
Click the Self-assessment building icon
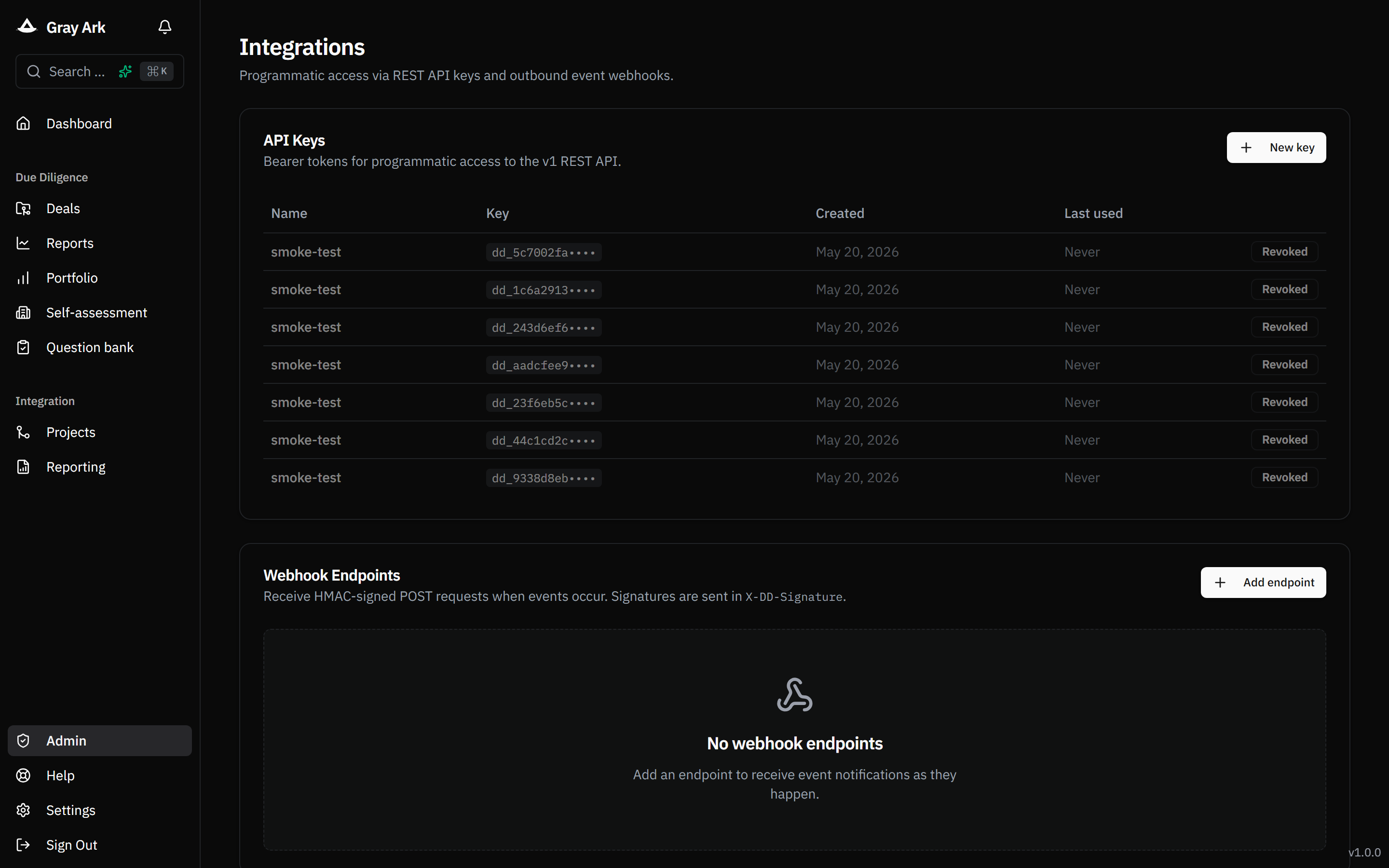click(23, 313)
